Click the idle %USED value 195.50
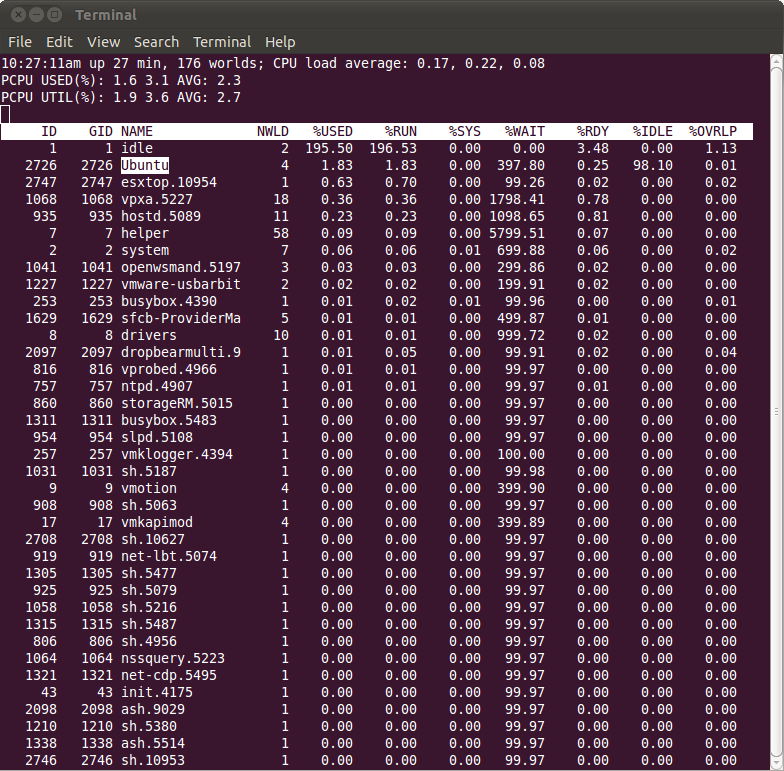 click(329, 148)
